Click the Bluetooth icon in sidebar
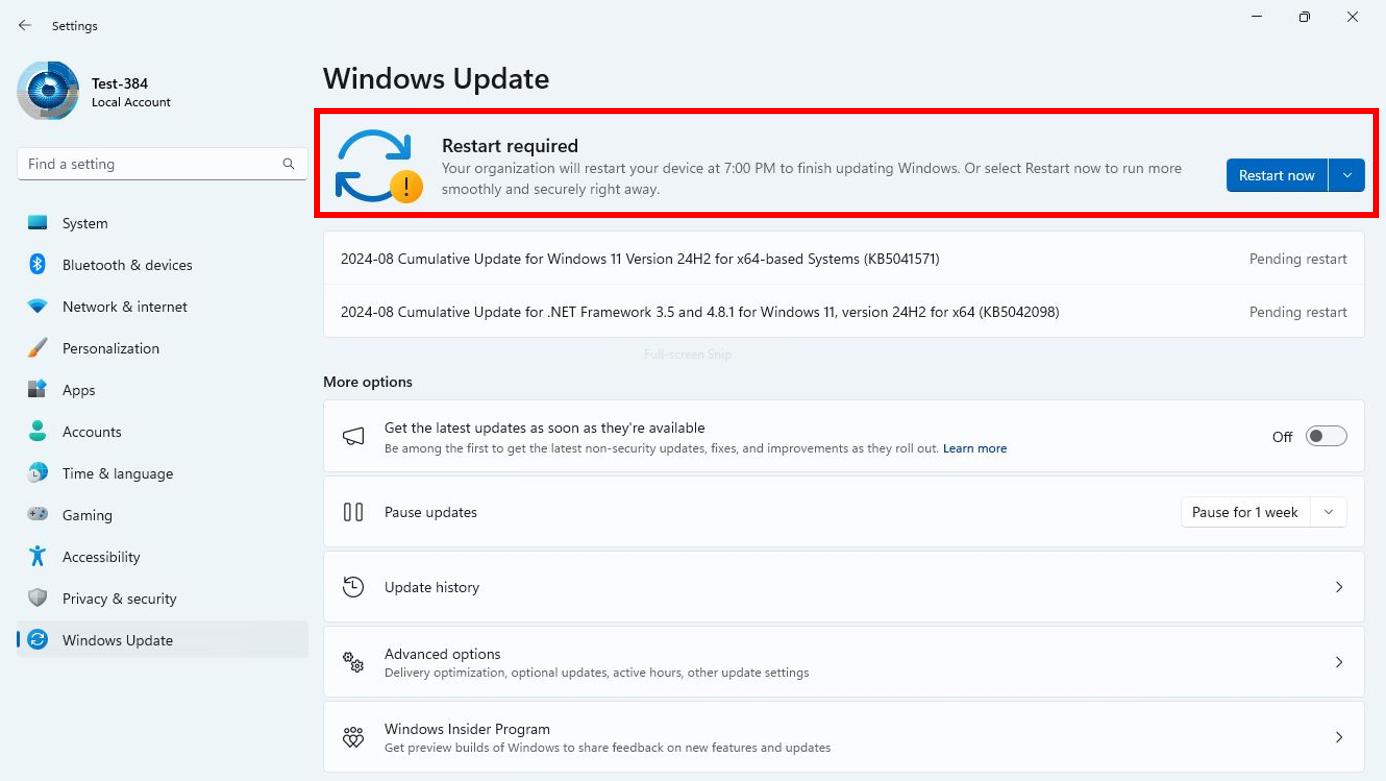The image size is (1386, 781). coord(38,264)
